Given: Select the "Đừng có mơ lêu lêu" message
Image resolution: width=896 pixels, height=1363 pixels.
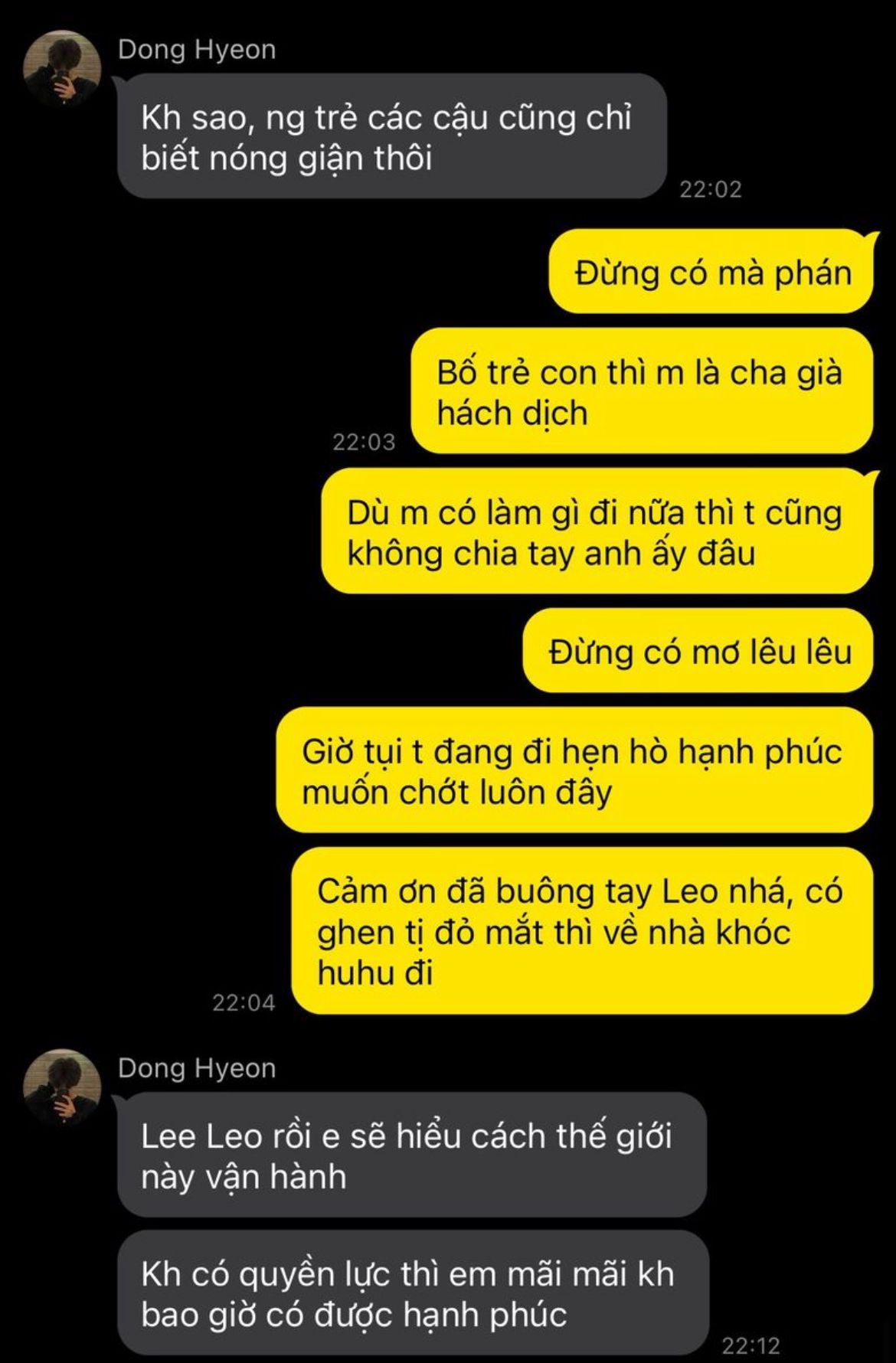Looking at the screenshot, I should pyautogui.click(x=698, y=650).
